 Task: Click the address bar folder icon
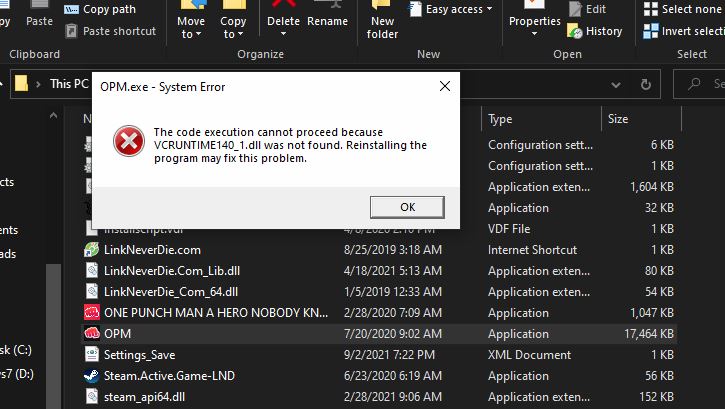(21, 84)
